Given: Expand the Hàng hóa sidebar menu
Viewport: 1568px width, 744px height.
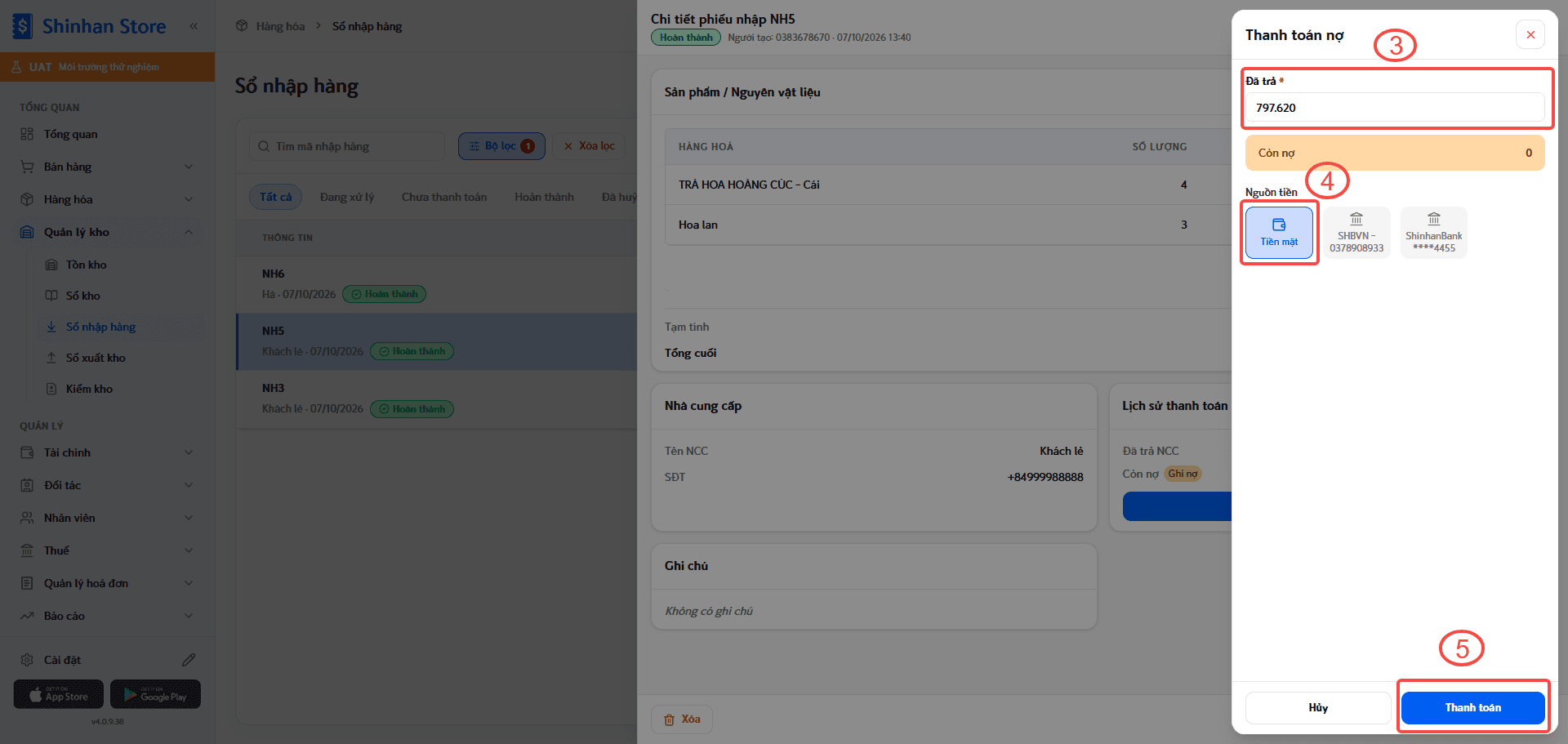Looking at the screenshot, I should (x=108, y=199).
